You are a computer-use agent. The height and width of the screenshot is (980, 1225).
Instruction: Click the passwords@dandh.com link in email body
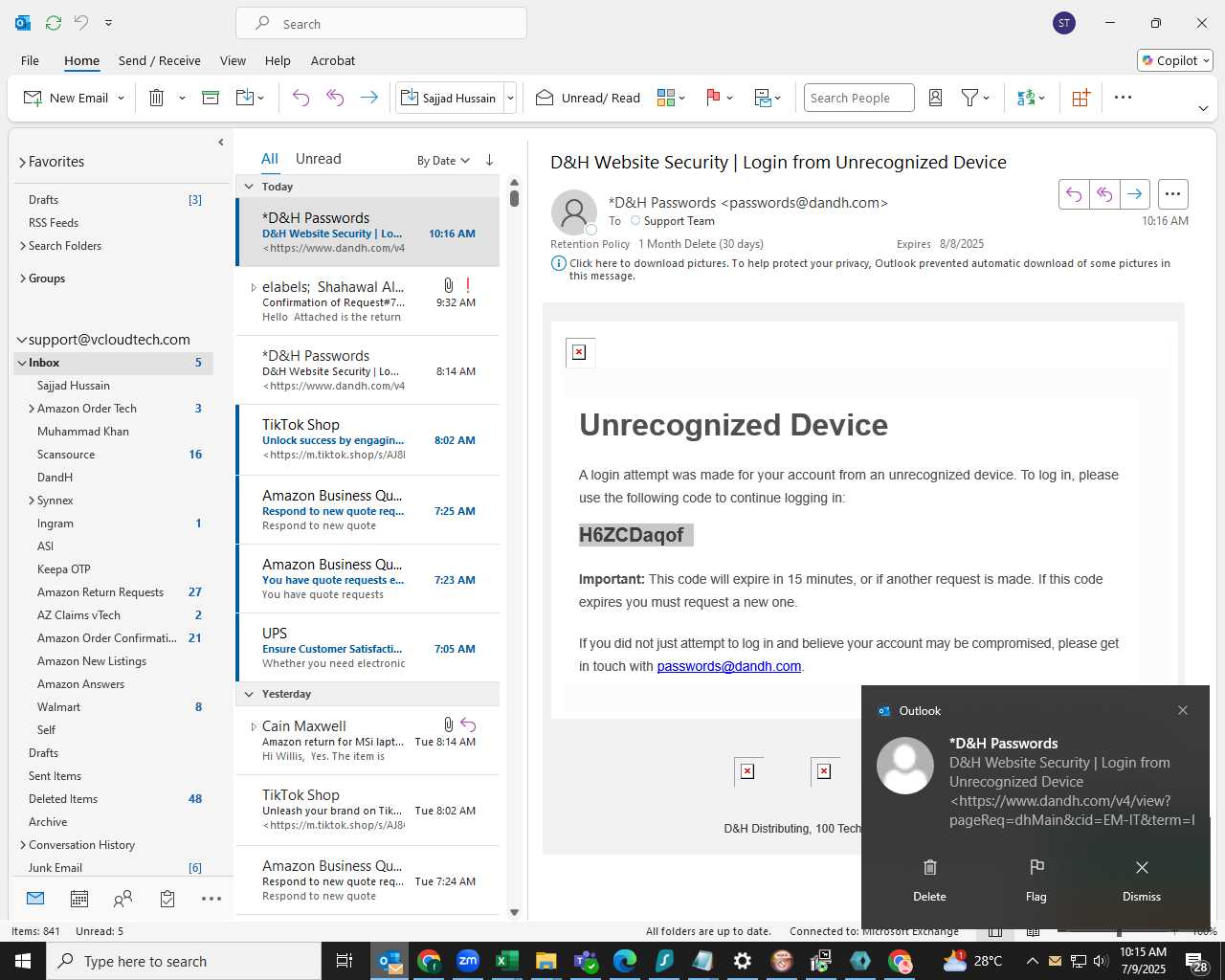tap(728, 666)
